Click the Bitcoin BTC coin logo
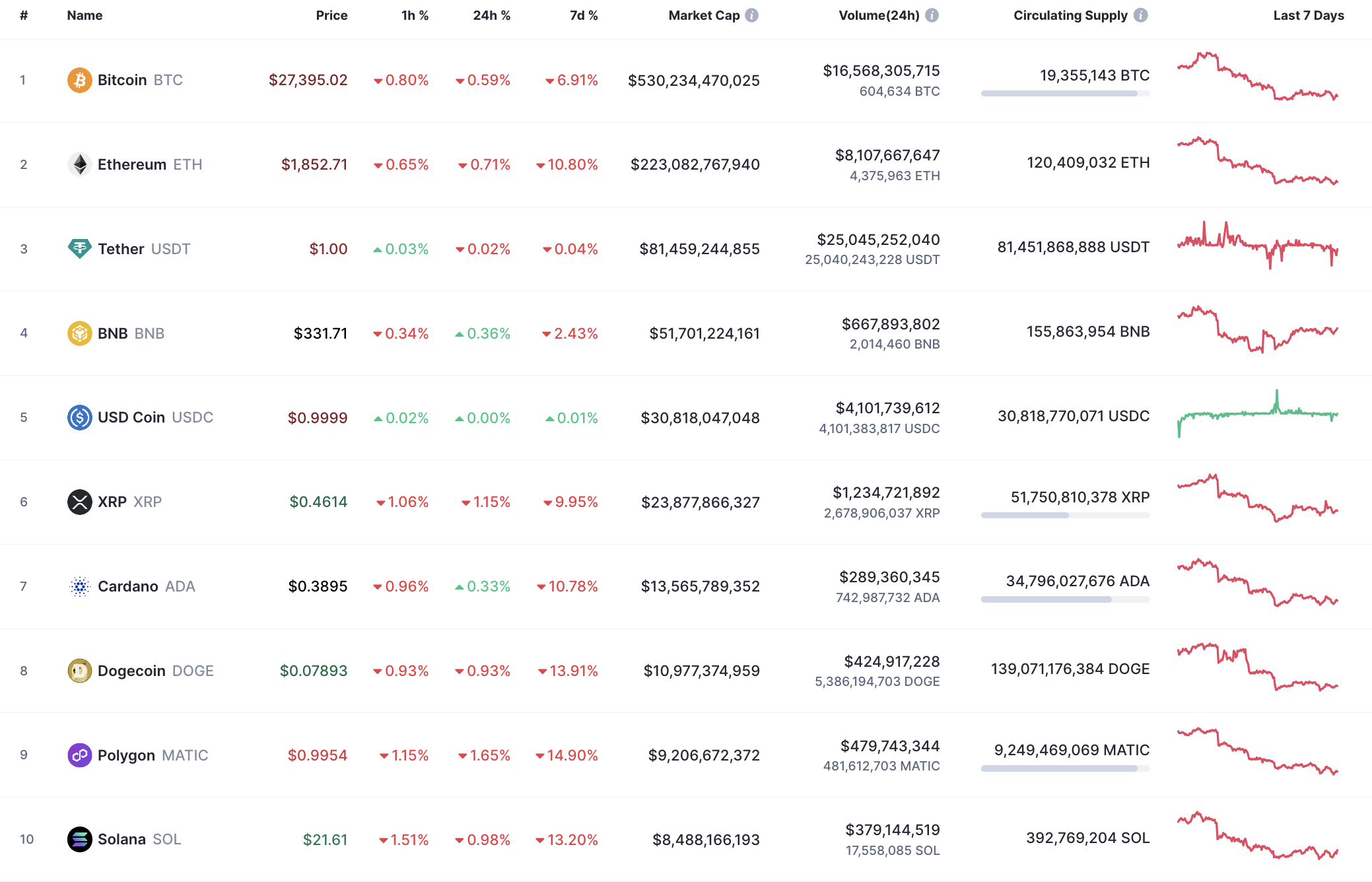Viewport: 1372px width, 882px height. (79, 80)
